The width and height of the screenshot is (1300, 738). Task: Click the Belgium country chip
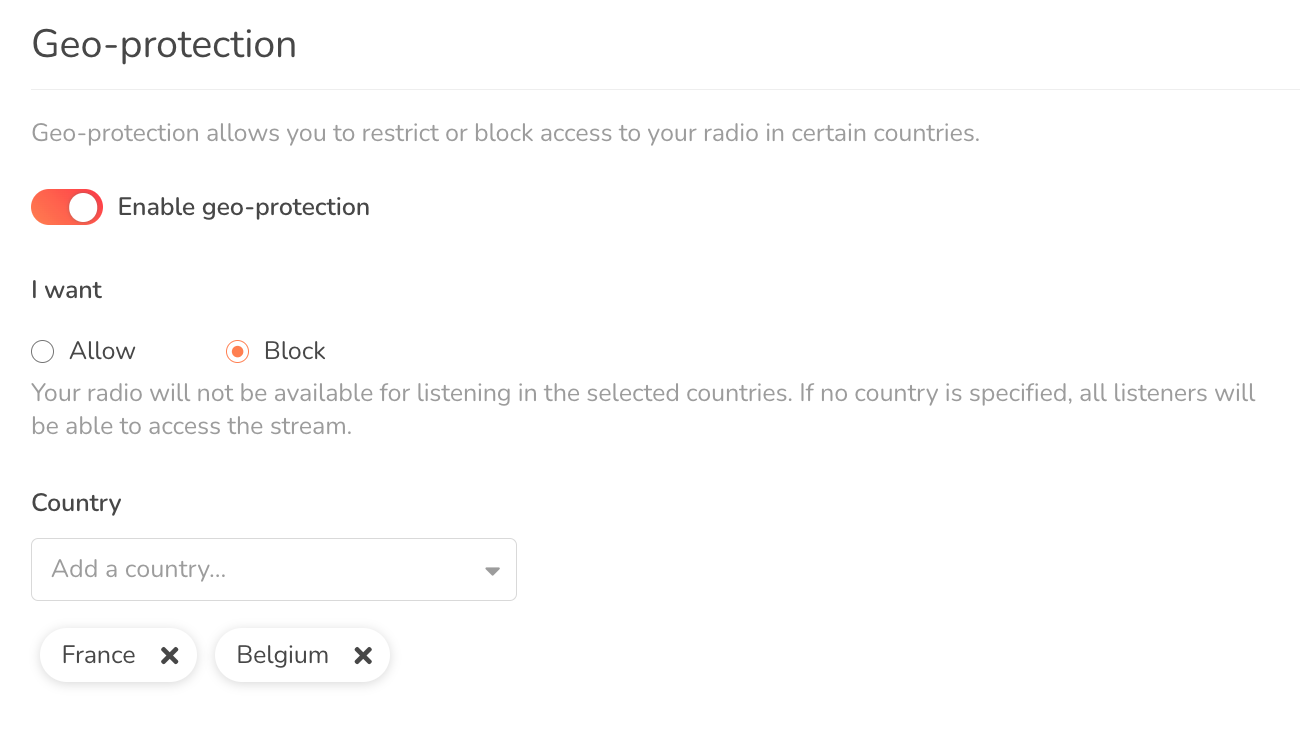click(302, 655)
